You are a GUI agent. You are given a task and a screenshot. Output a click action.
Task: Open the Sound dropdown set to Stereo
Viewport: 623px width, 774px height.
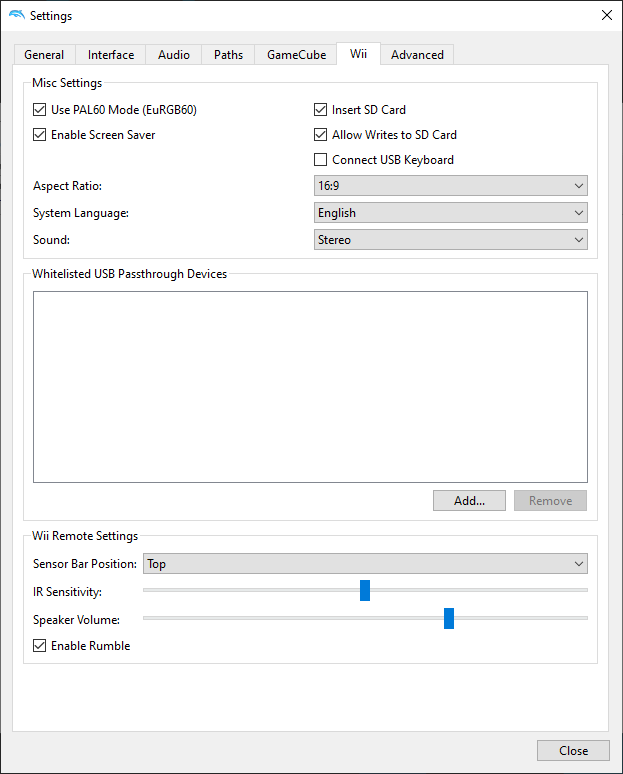pos(451,240)
